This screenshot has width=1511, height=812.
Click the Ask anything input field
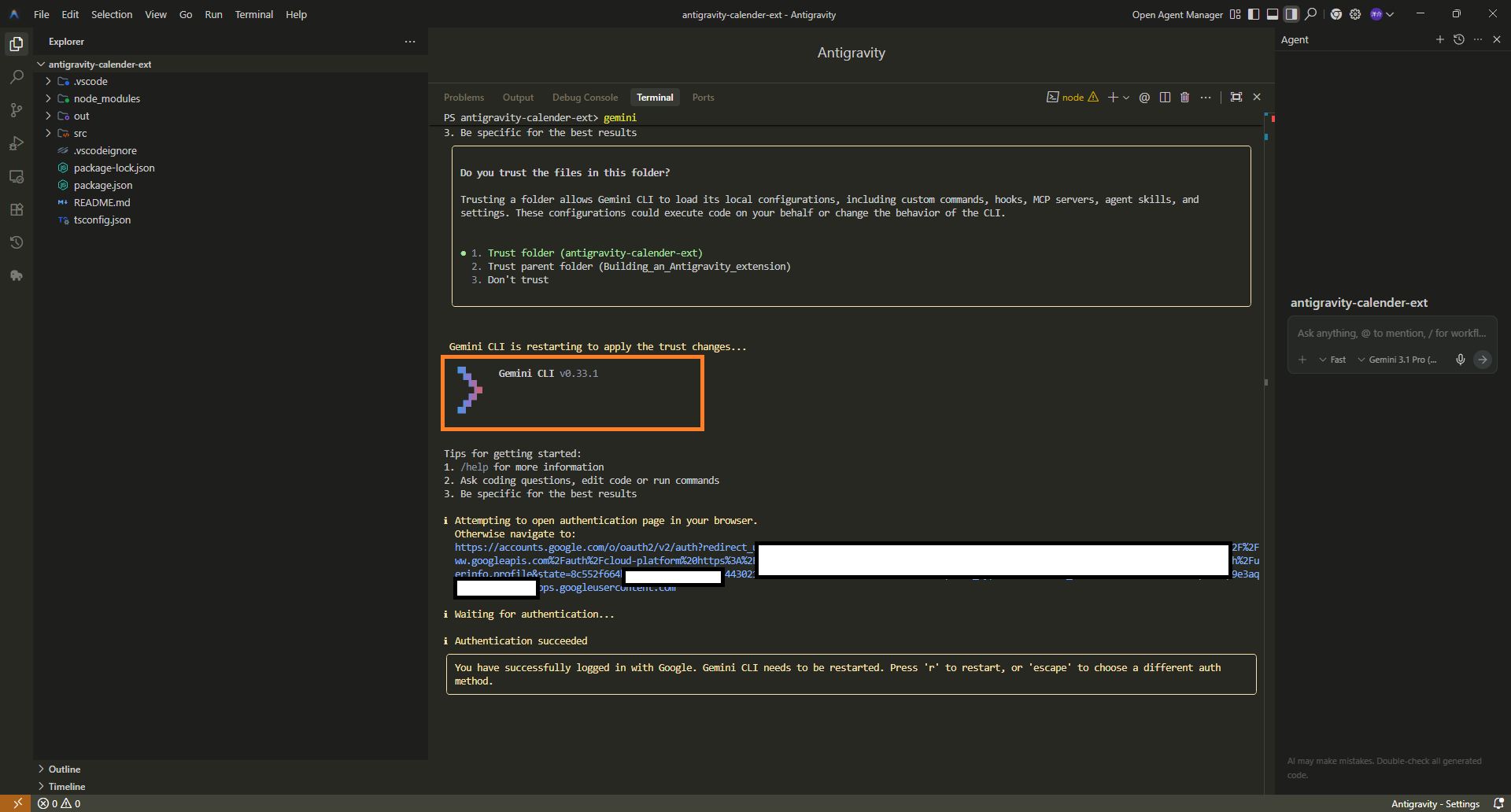click(x=1391, y=334)
